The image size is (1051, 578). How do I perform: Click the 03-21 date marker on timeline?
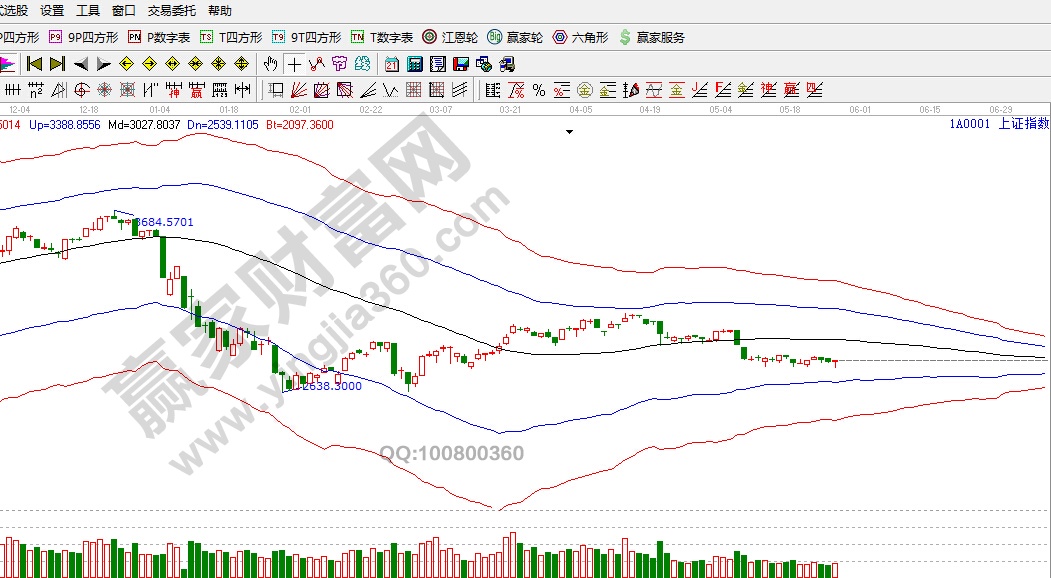click(x=510, y=108)
